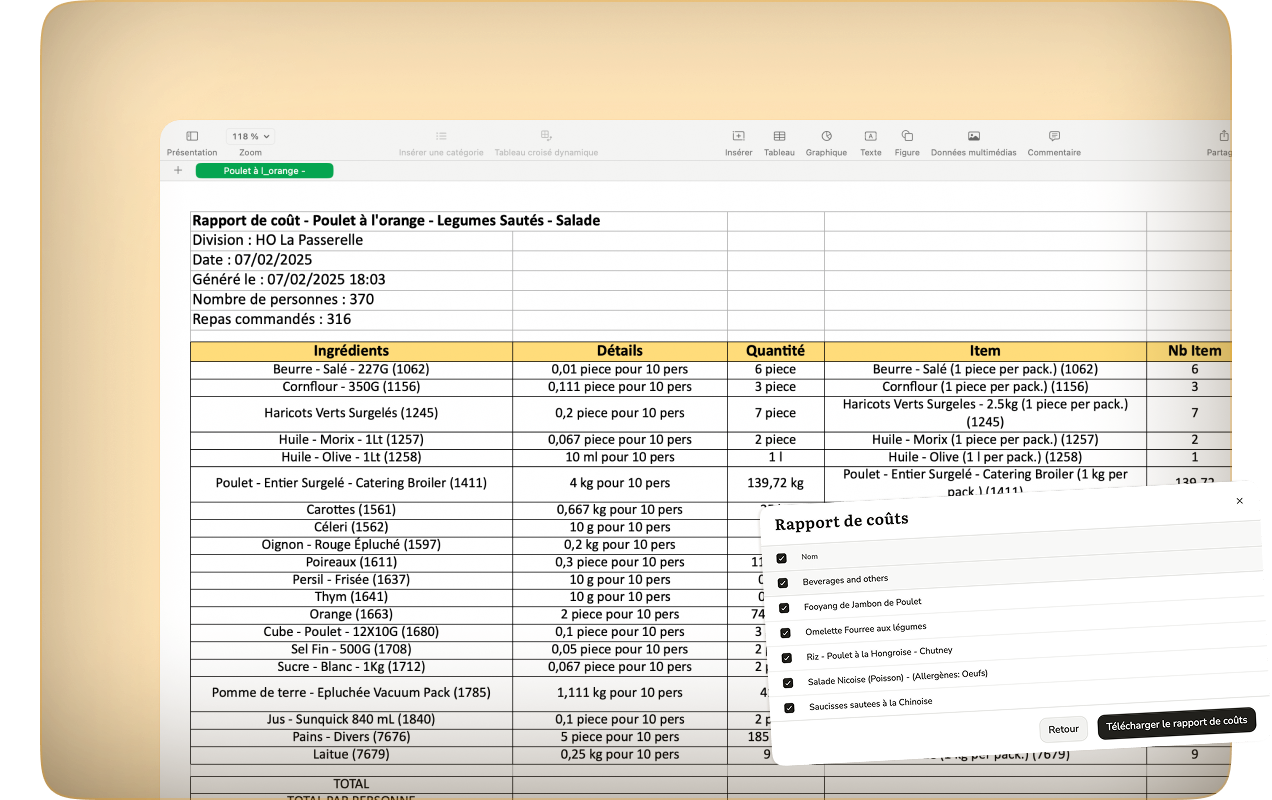Add a Commentaire via toolbar
The height and width of the screenshot is (800, 1272).
coord(1054,136)
